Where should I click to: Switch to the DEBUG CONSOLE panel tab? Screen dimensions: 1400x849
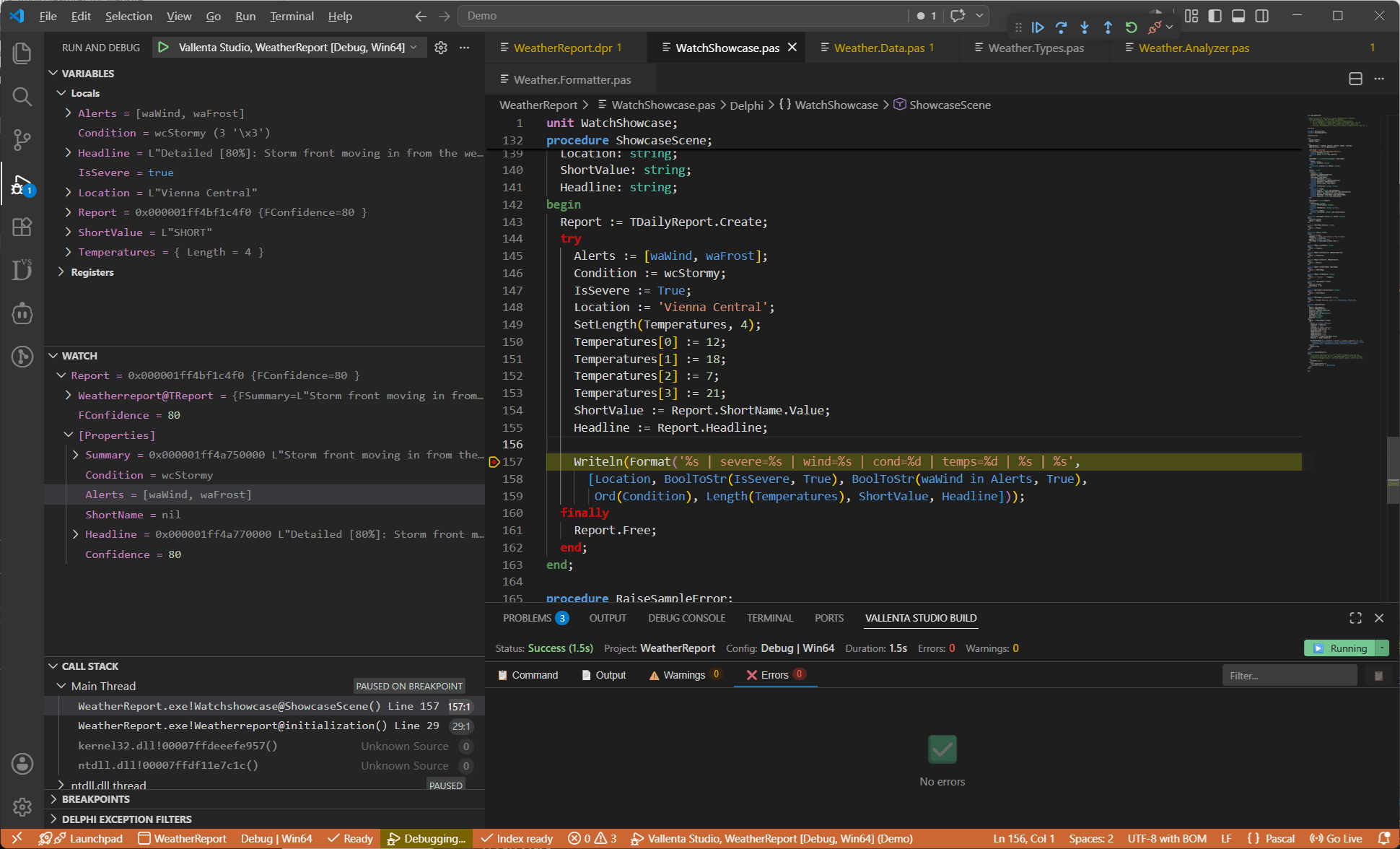tap(686, 618)
